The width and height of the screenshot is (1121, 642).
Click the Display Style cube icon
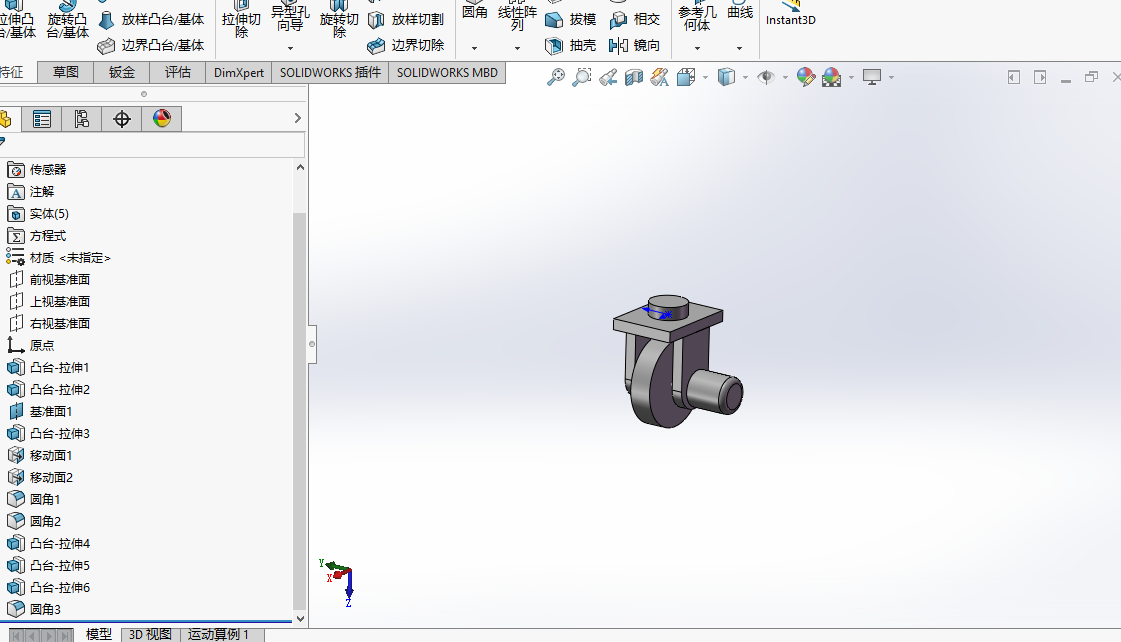click(726, 77)
